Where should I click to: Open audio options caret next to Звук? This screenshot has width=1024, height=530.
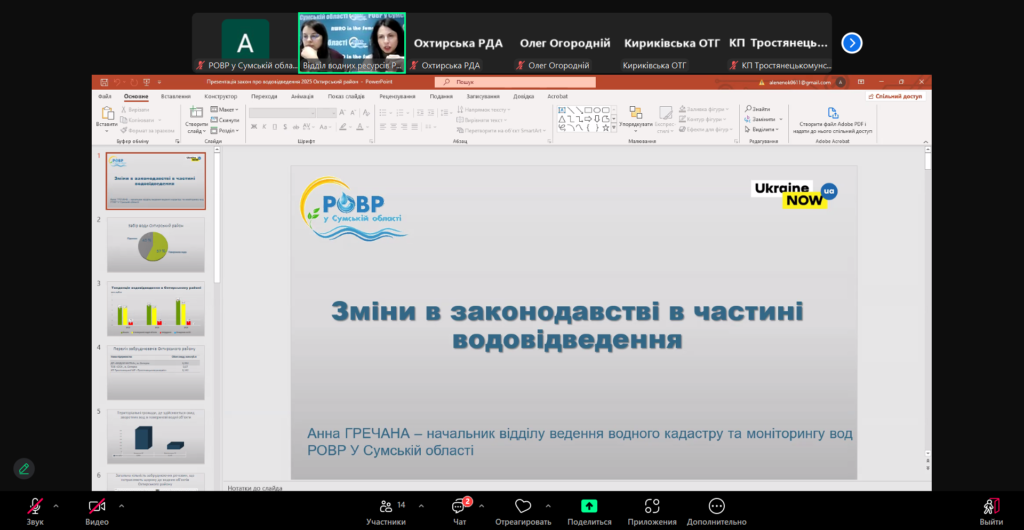pyautogui.click(x=56, y=506)
